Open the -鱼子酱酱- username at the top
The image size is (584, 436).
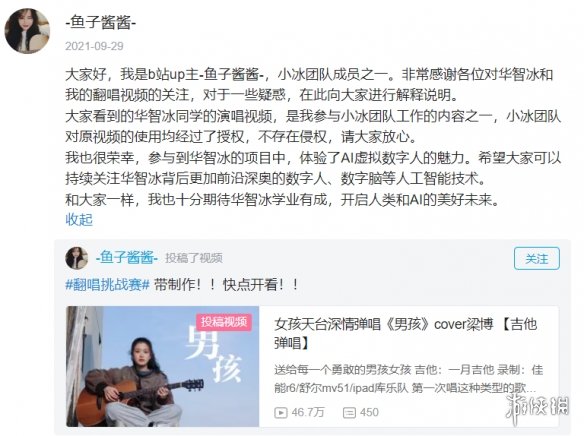click(101, 23)
